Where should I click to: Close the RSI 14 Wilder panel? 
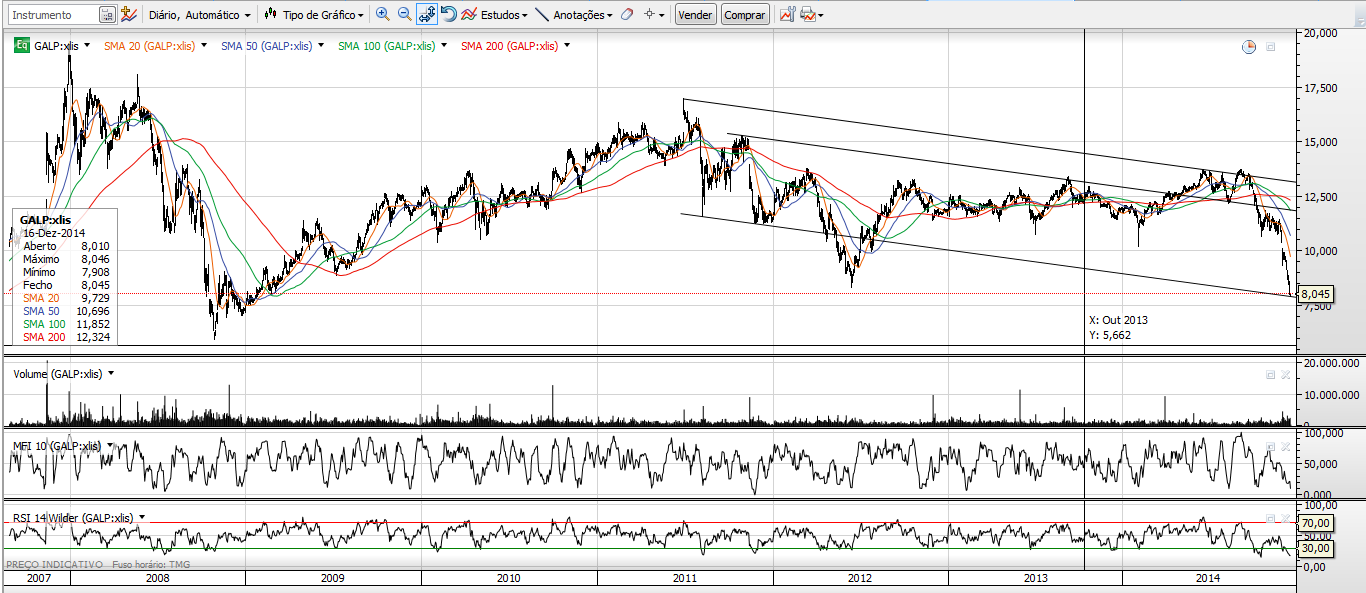coord(1286,519)
